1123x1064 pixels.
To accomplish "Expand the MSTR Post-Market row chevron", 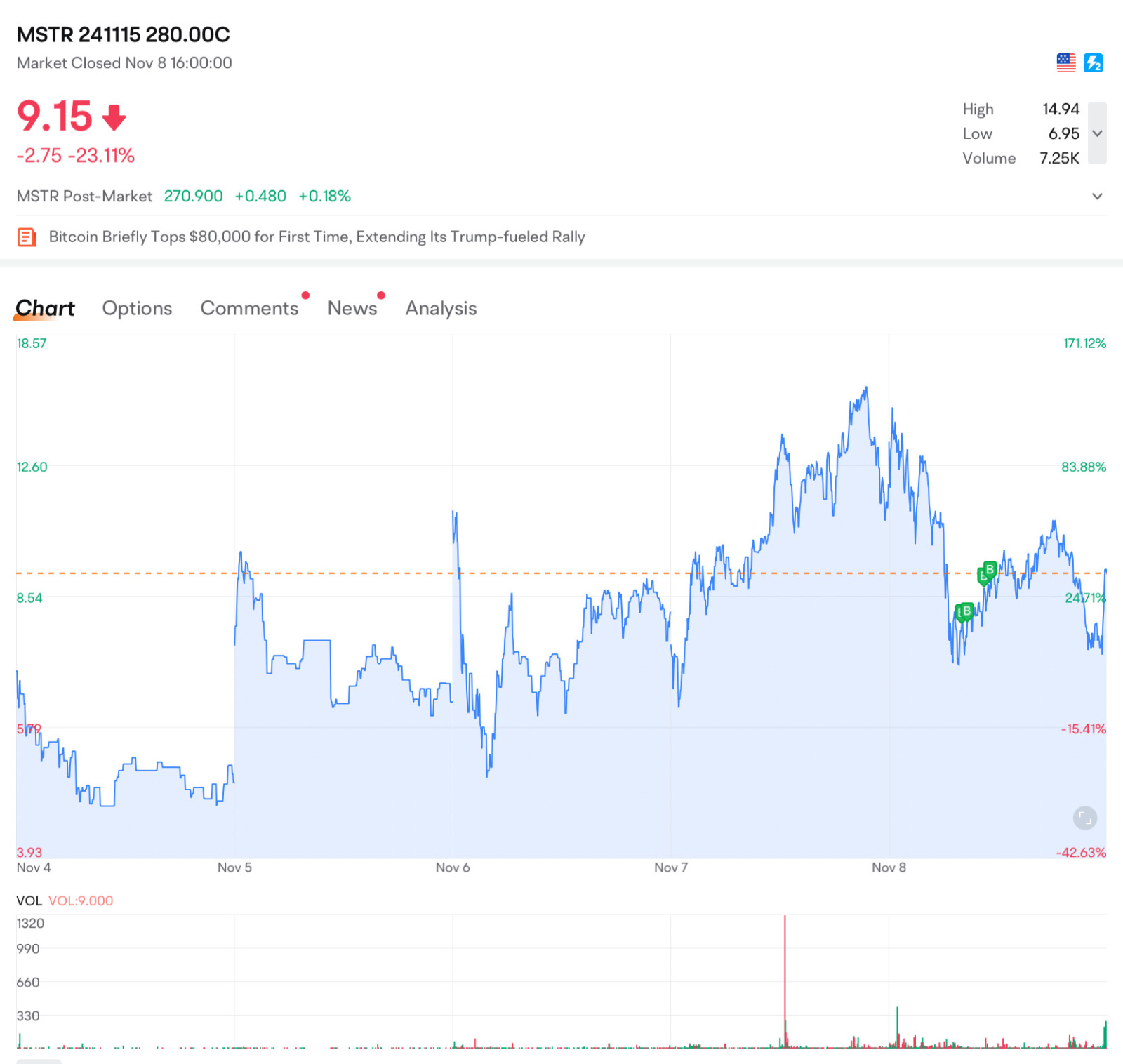I will [x=1097, y=197].
